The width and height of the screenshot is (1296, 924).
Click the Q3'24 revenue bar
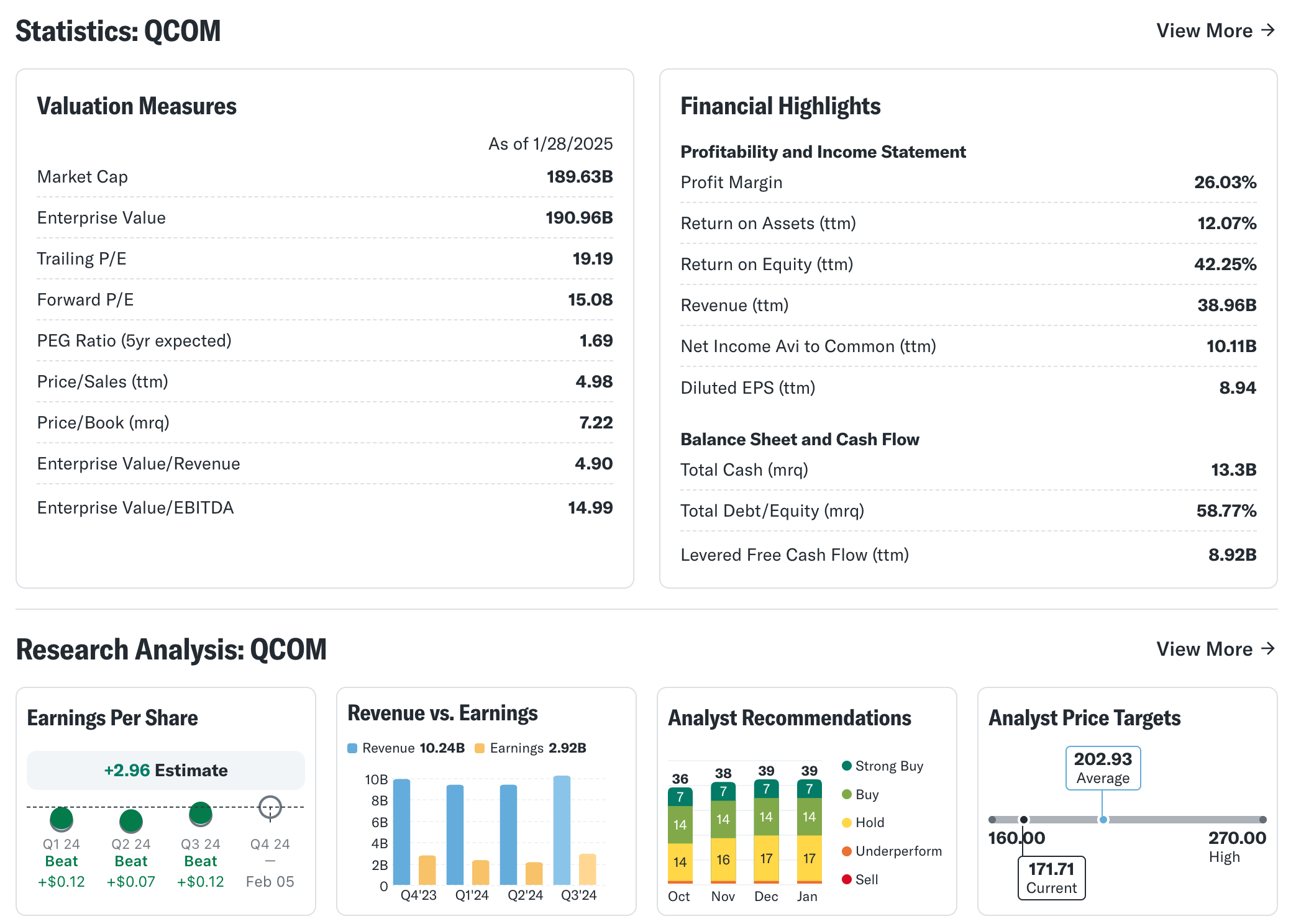[x=562, y=830]
